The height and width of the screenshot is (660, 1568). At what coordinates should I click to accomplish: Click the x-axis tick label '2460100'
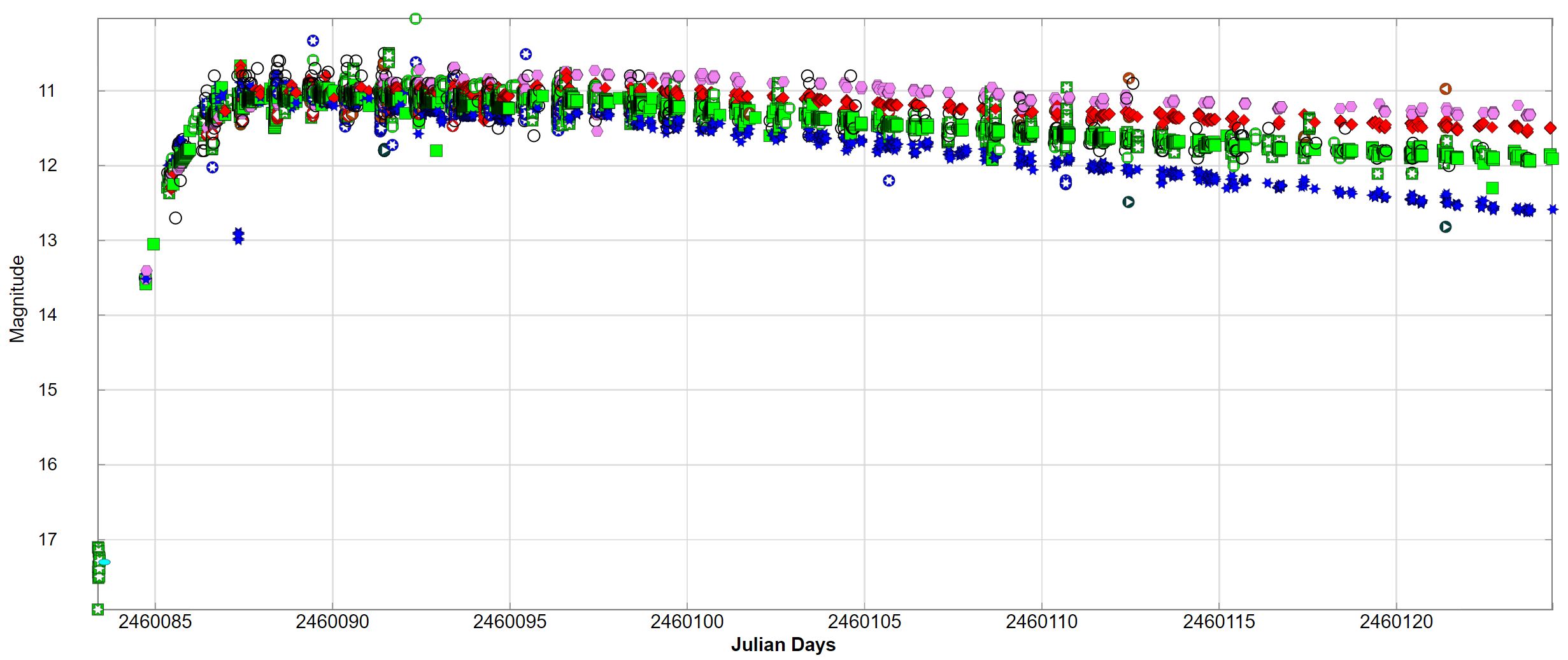tap(687, 622)
